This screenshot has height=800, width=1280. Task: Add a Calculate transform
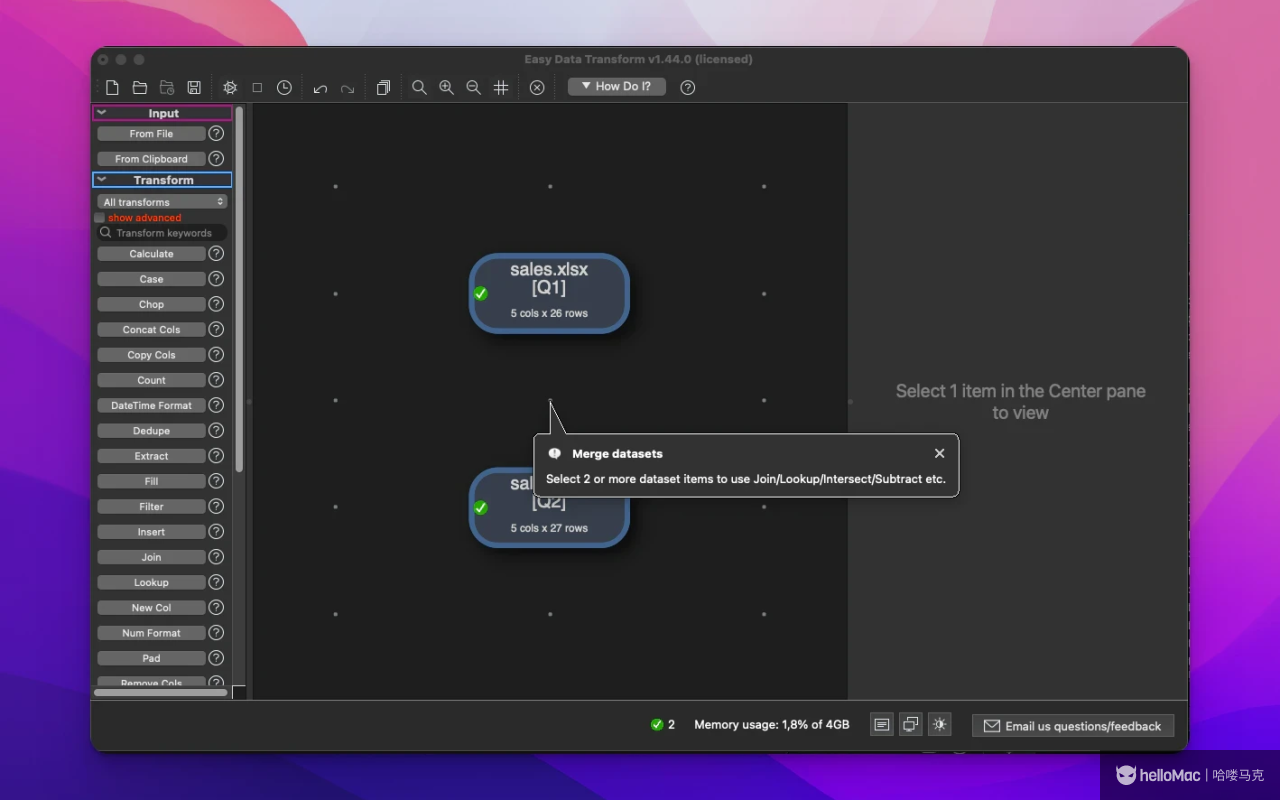(151, 254)
